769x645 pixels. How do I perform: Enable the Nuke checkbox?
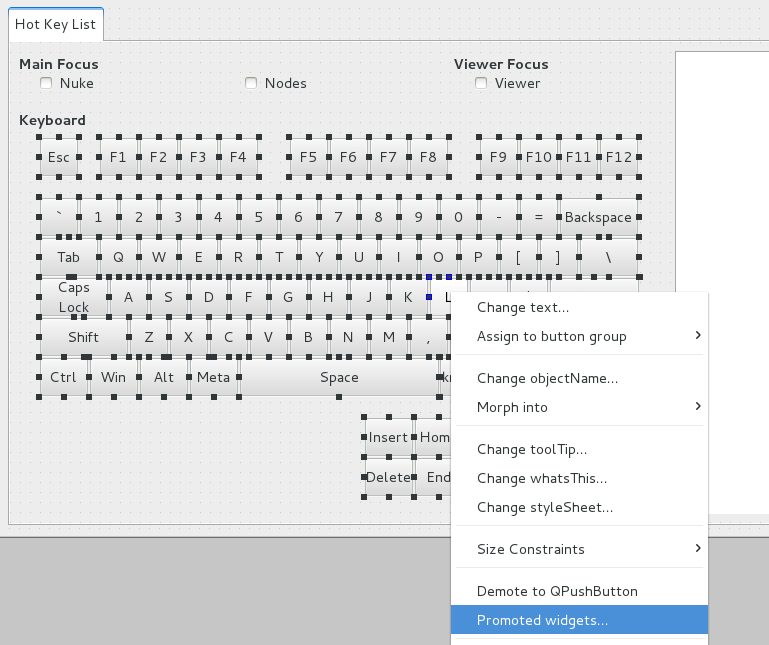[x=46, y=84]
